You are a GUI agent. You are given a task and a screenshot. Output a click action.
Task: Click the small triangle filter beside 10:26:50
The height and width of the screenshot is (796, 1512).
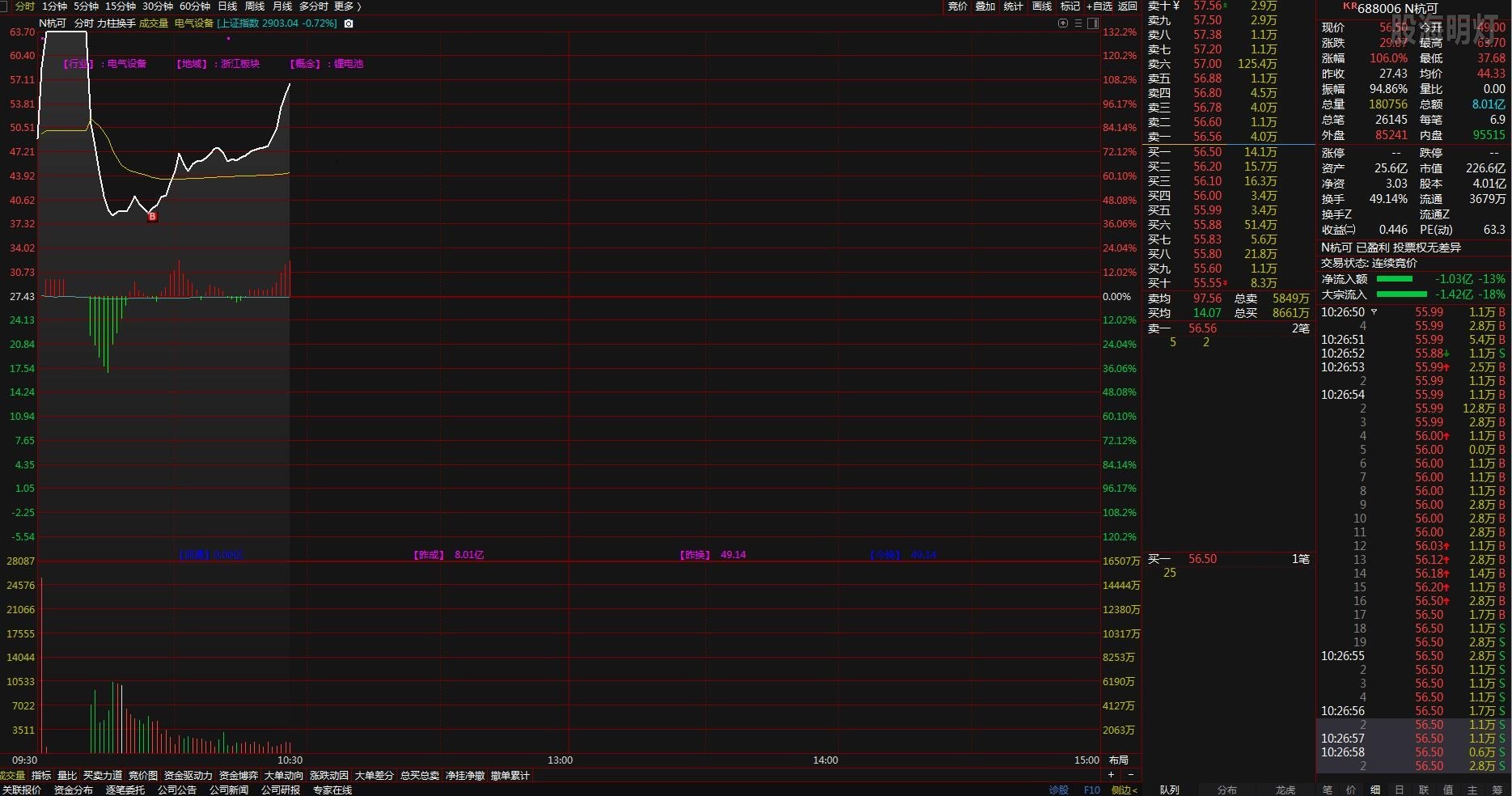point(1374,311)
